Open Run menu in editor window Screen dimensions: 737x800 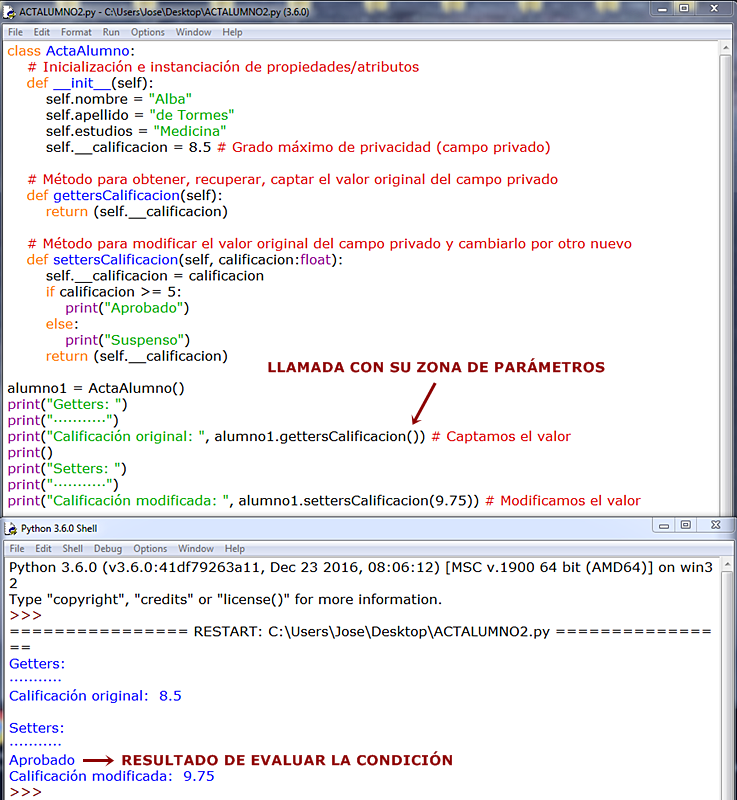click(x=111, y=32)
